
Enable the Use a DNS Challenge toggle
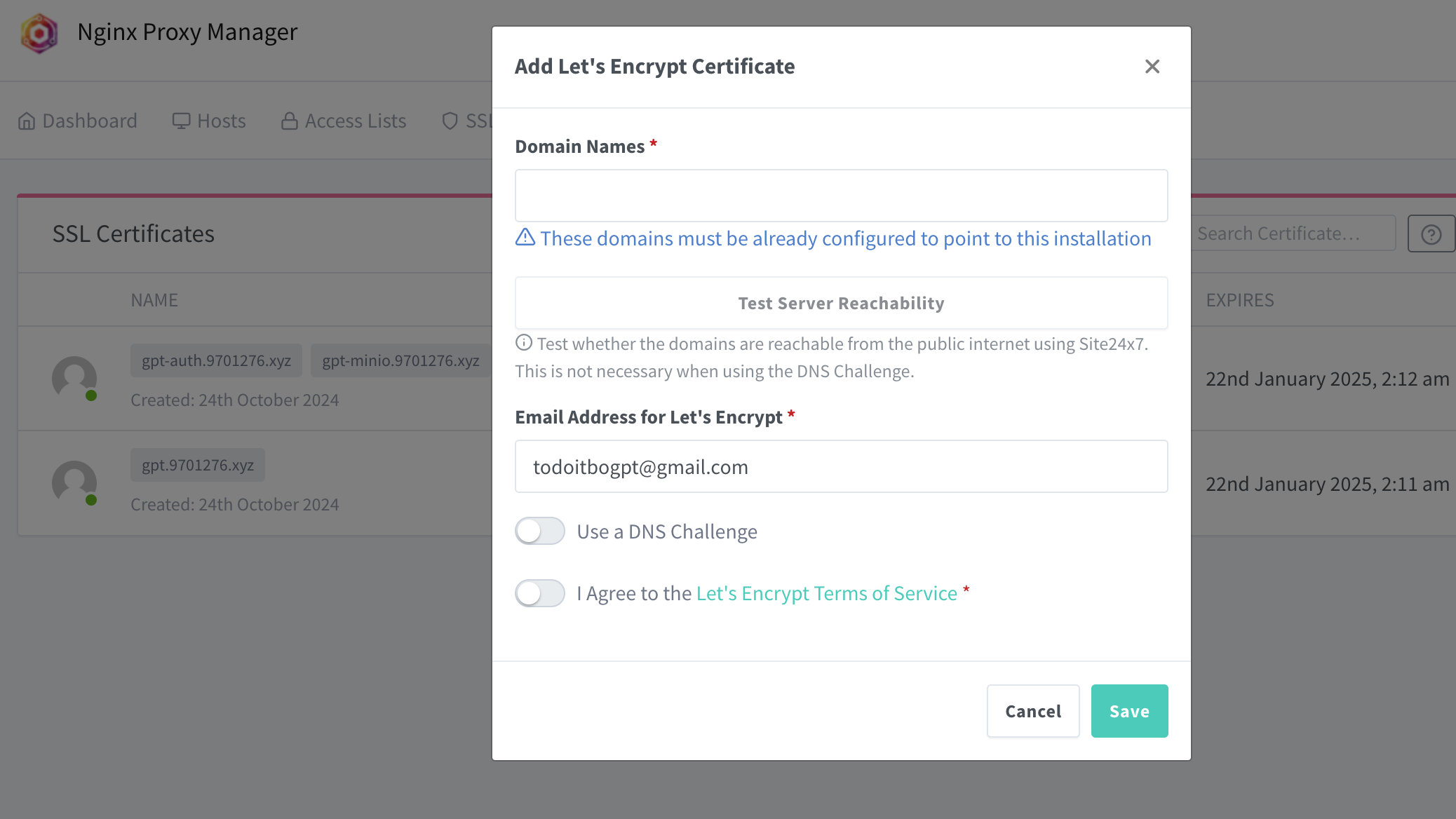[x=540, y=532]
